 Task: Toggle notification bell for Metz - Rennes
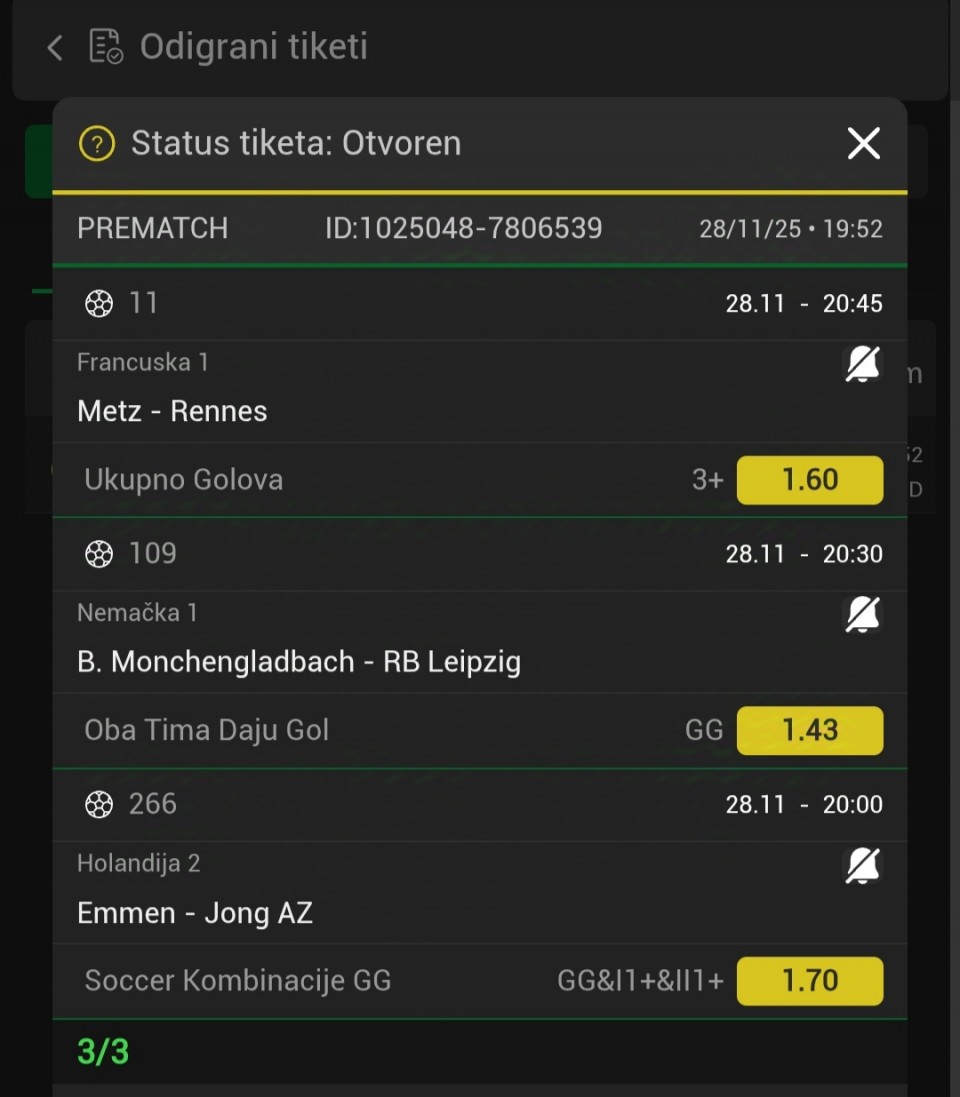coord(863,365)
